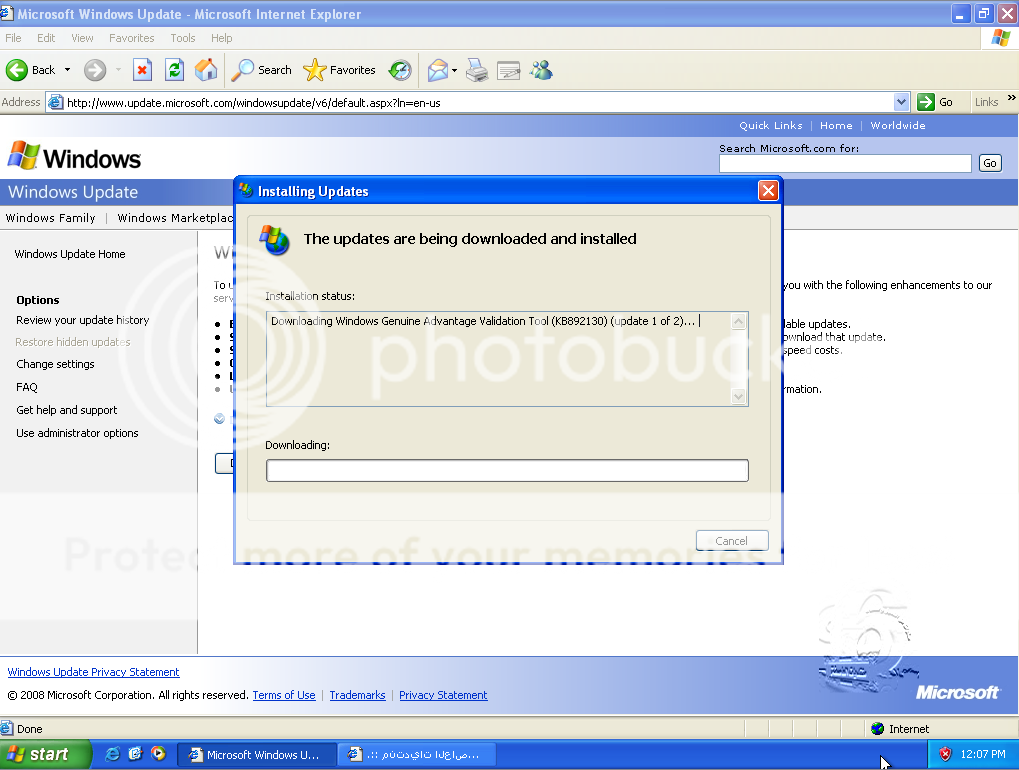Click the Downloading progress bar
The height and width of the screenshot is (770, 1019).
[x=507, y=470]
